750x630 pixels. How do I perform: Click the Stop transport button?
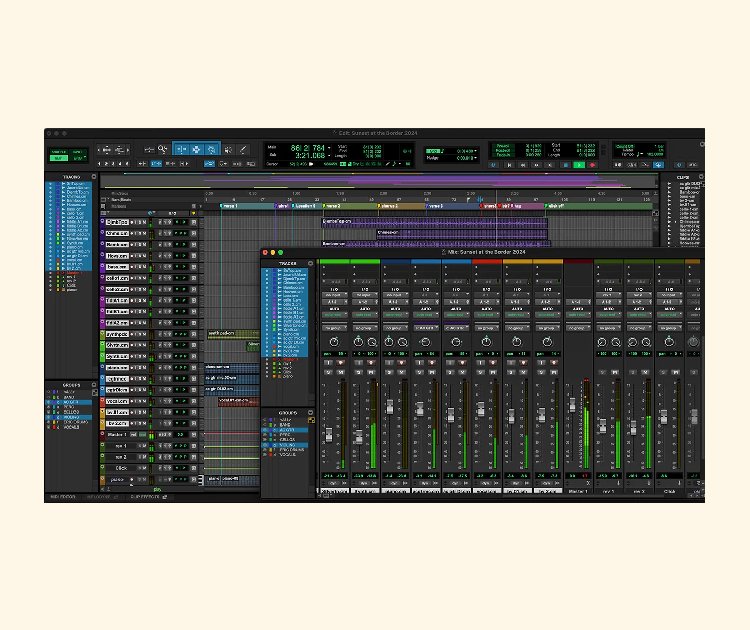(565, 165)
